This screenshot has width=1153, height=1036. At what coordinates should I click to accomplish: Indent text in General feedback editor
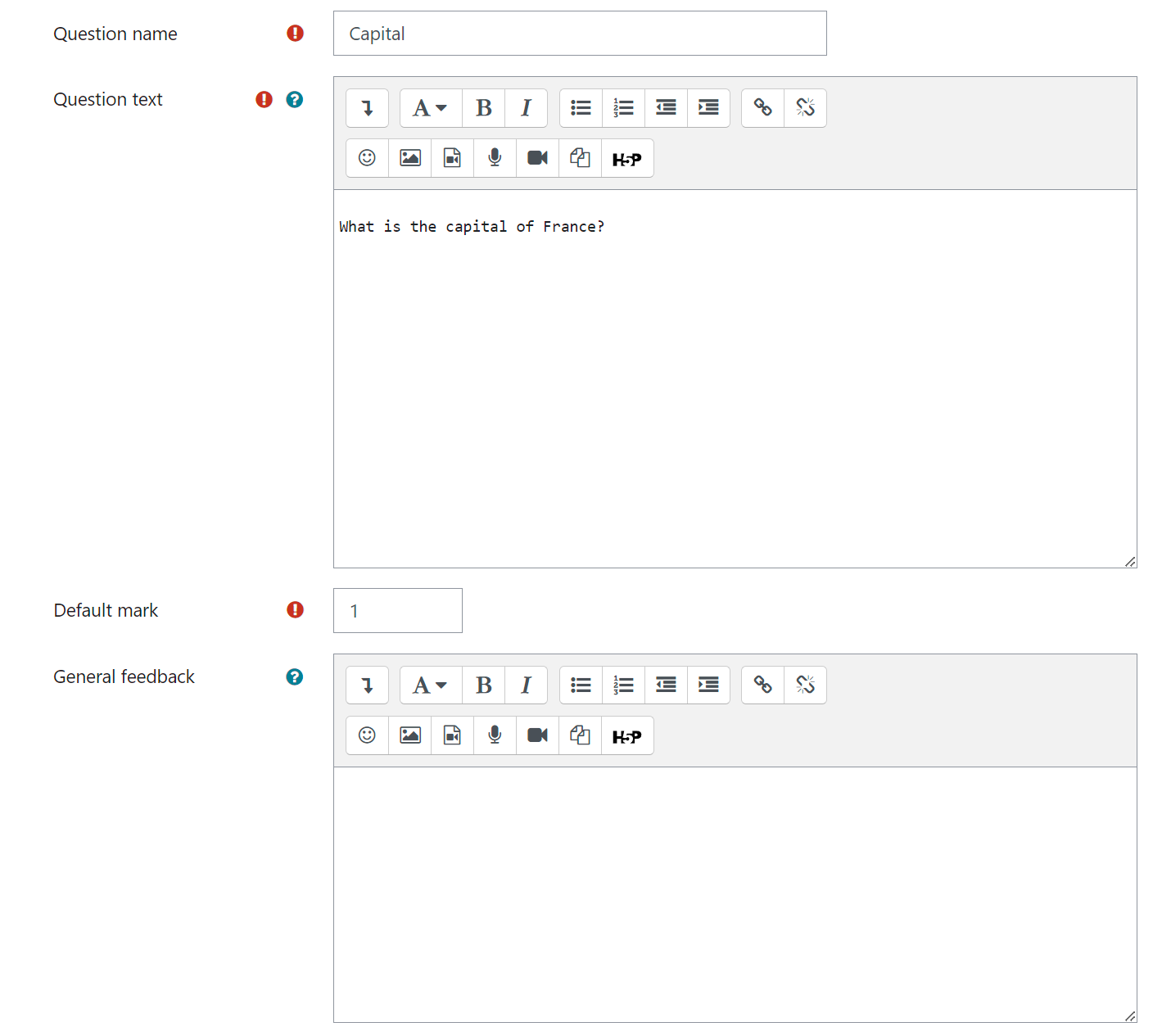tap(709, 685)
